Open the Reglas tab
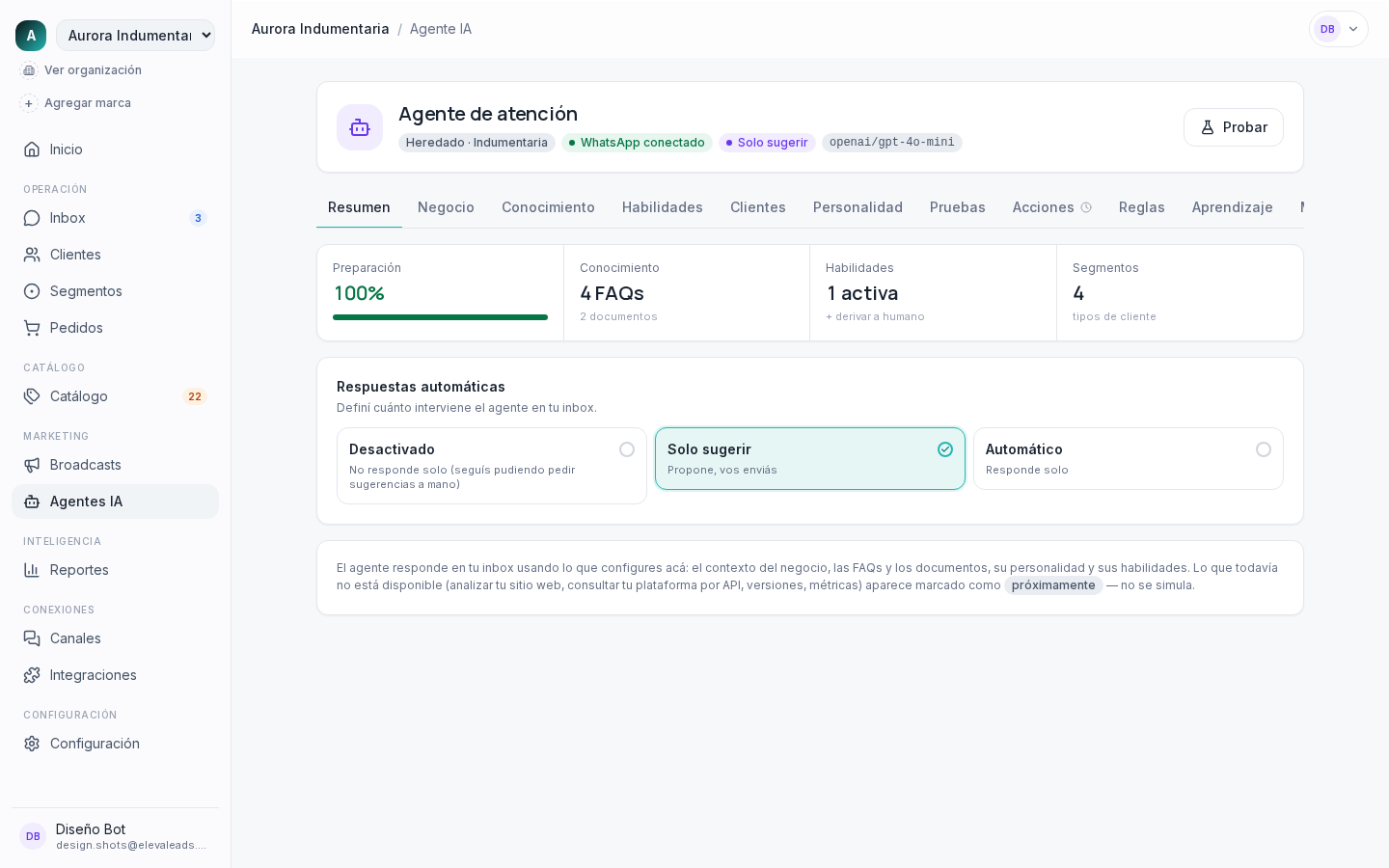The width and height of the screenshot is (1389, 868). (x=1142, y=207)
